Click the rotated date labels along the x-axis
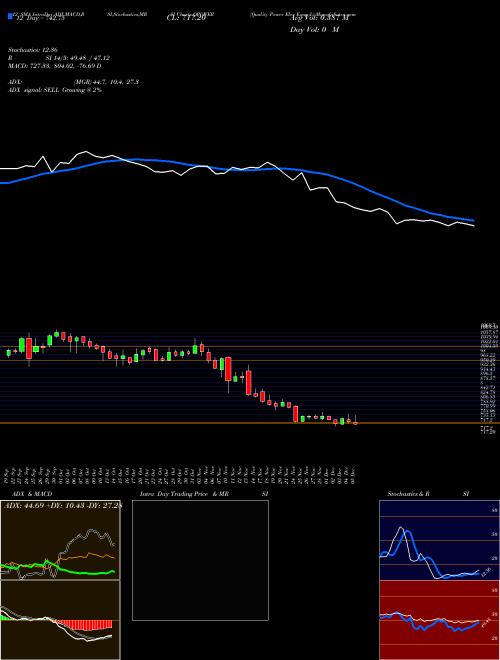Viewport: 500px width, 660px height. tap(182, 474)
